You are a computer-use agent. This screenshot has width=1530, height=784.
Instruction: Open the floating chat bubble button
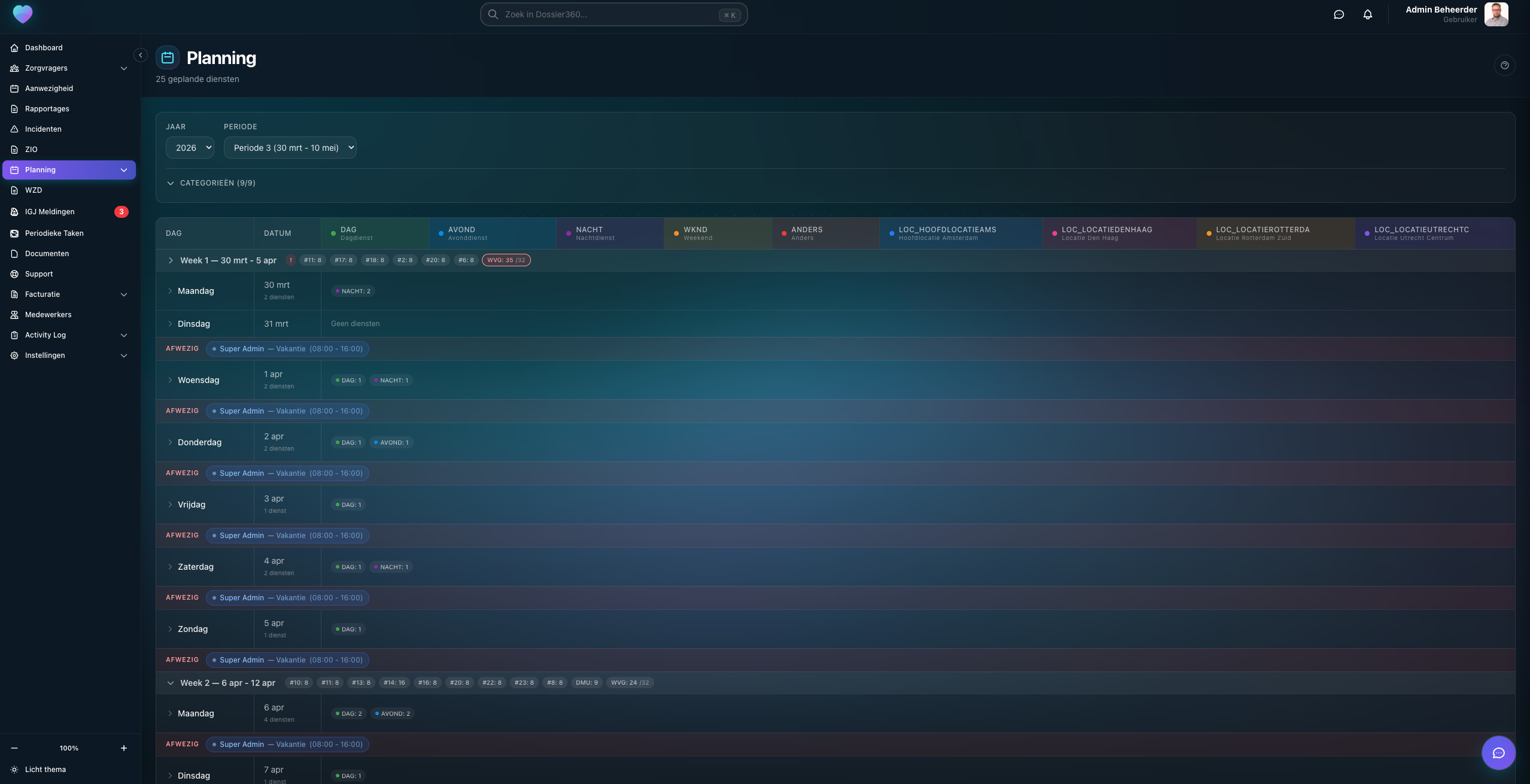(x=1498, y=753)
